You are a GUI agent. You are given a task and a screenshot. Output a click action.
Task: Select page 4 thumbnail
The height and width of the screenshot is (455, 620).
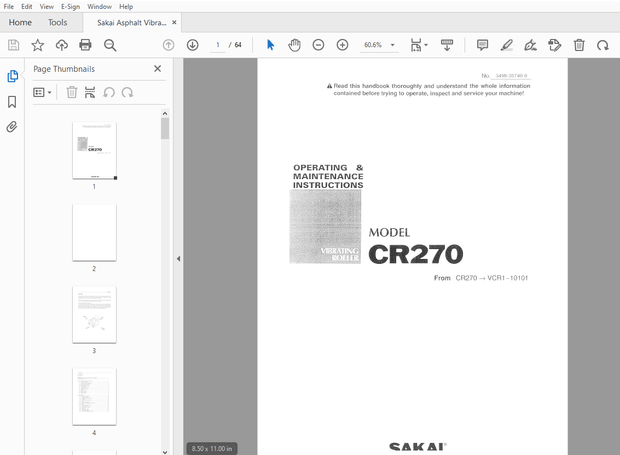point(95,397)
